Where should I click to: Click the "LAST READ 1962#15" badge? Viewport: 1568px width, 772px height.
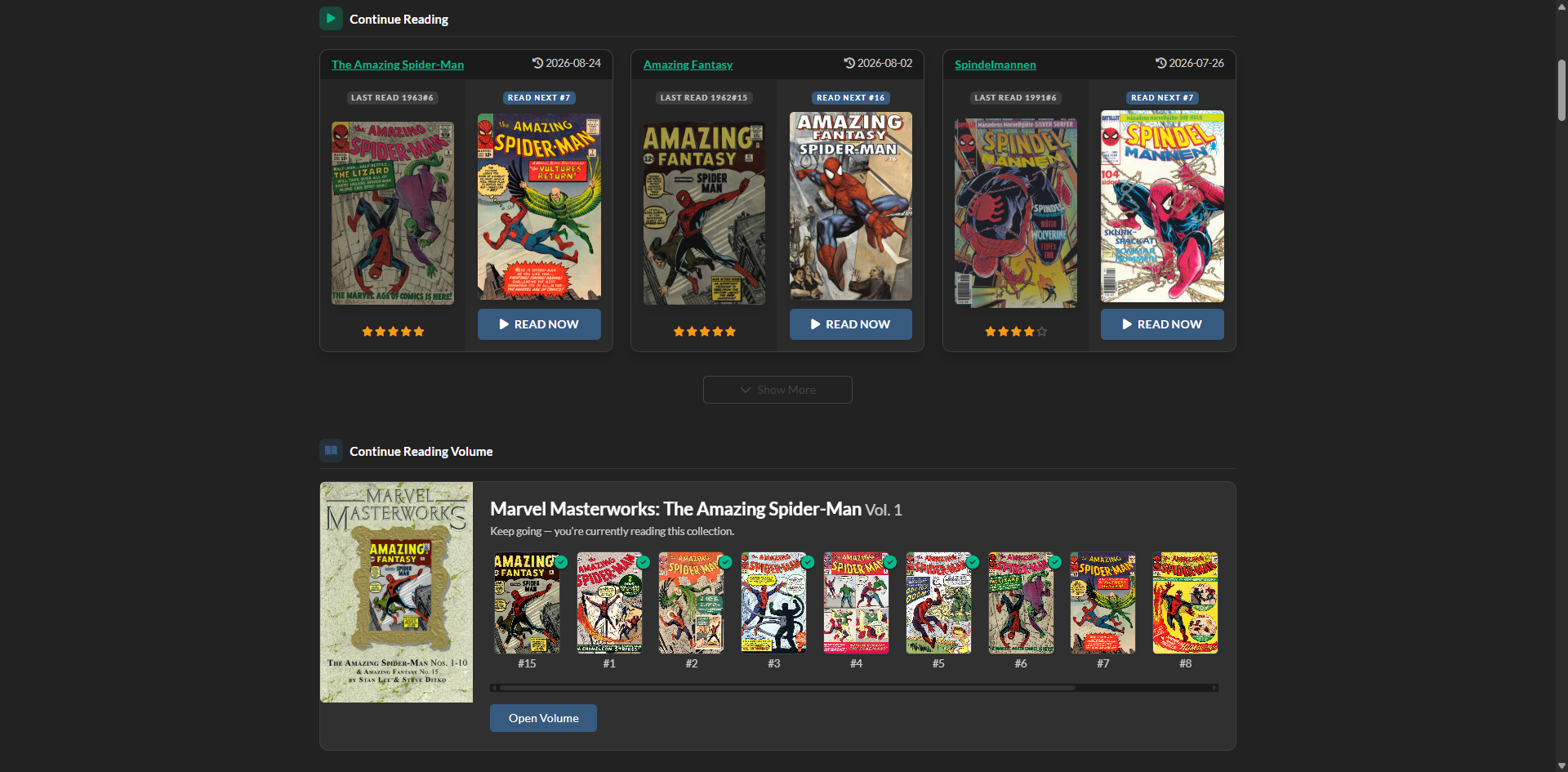[704, 98]
